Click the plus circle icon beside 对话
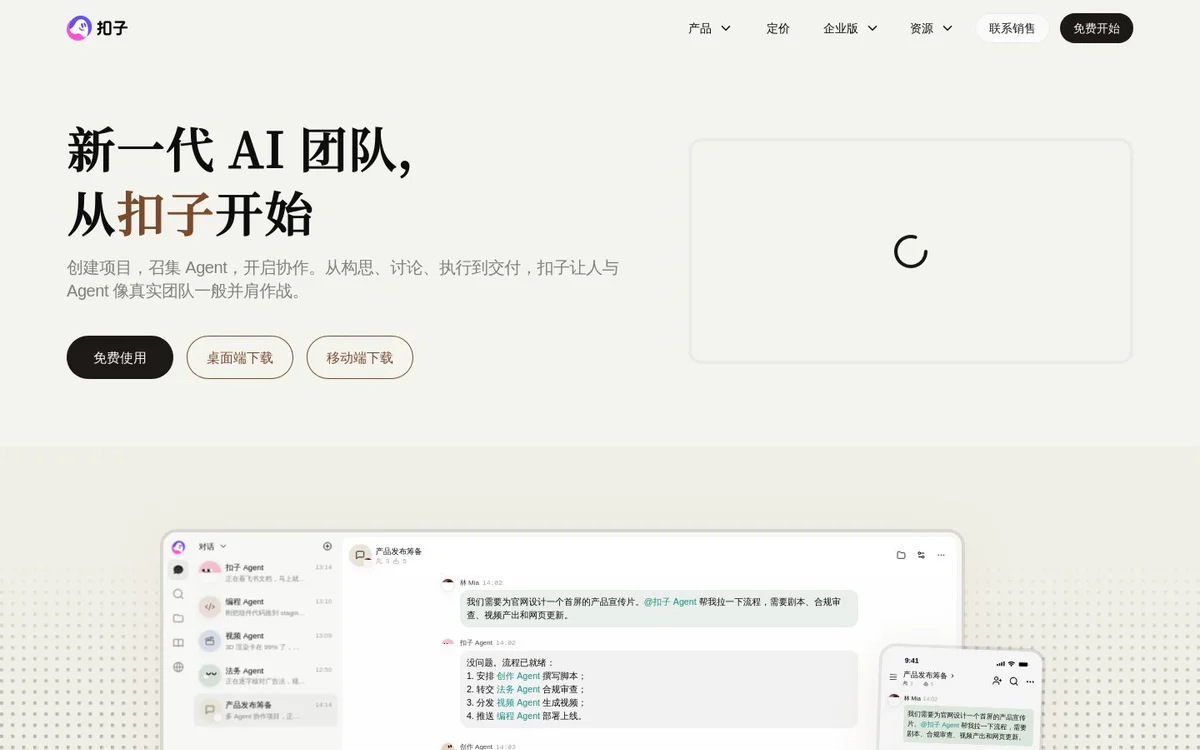1200x750 pixels. (x=327, y=546)
